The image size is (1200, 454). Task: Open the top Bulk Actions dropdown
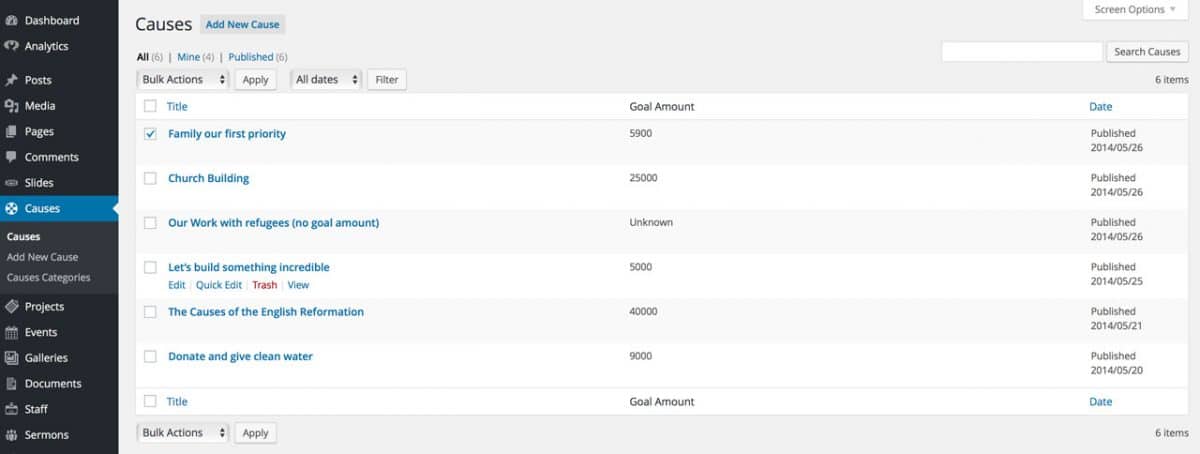(182, 79)
